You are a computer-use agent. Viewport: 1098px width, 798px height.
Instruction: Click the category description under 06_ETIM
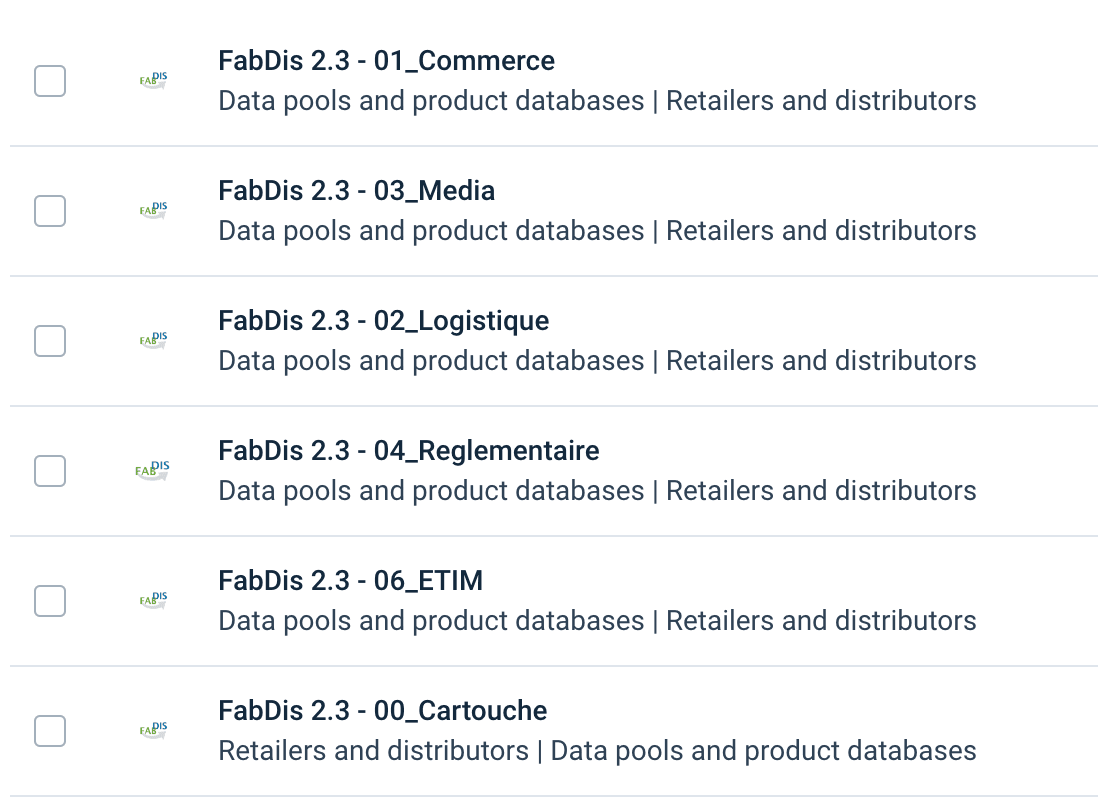click(597, 621)
